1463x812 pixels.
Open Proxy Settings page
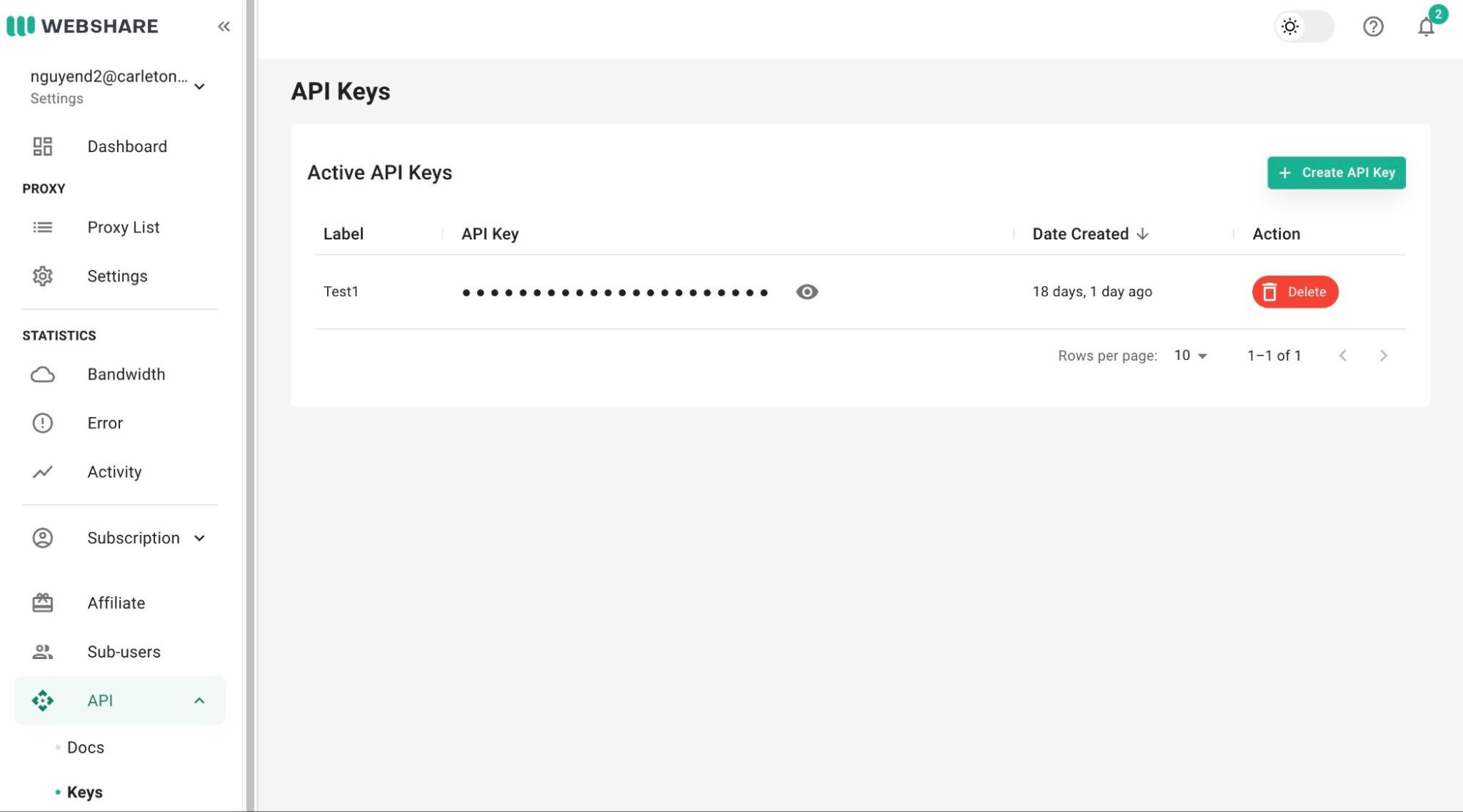point(117,276)
